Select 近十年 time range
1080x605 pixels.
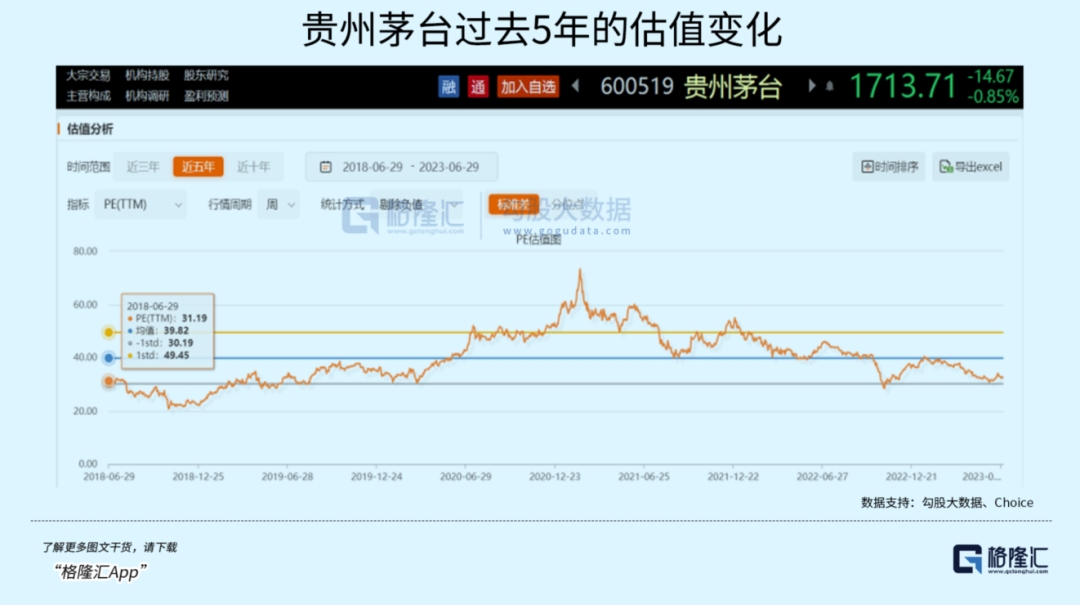coord(253,167)
